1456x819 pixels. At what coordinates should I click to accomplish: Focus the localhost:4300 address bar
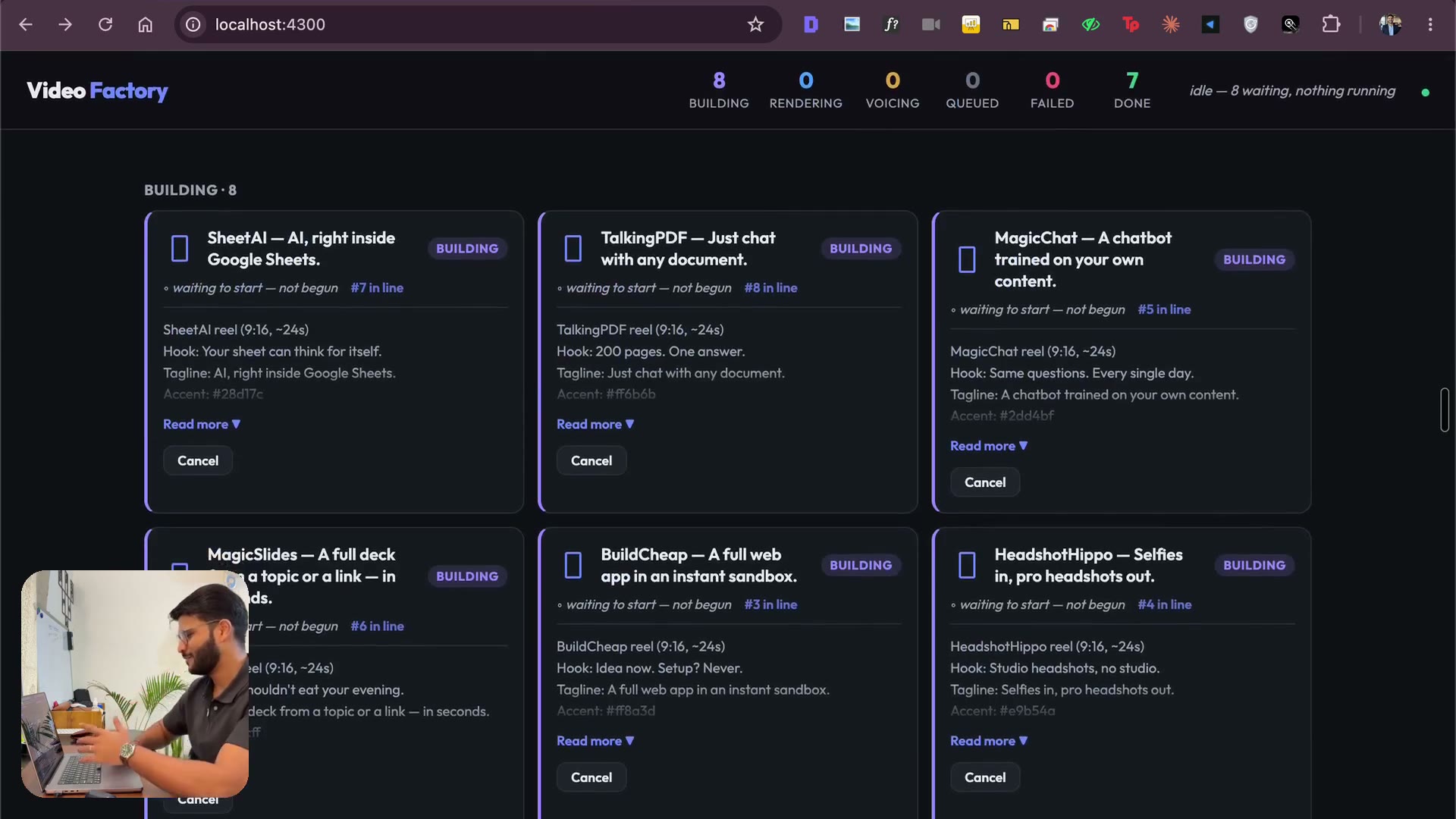[478, 24]
